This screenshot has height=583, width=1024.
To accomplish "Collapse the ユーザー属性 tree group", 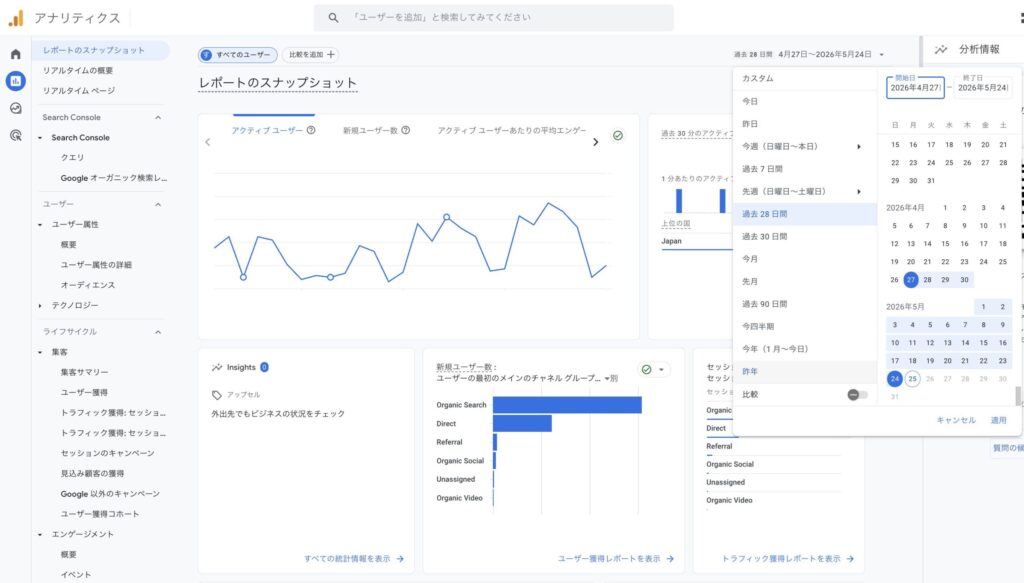I will tap(40, 225).
